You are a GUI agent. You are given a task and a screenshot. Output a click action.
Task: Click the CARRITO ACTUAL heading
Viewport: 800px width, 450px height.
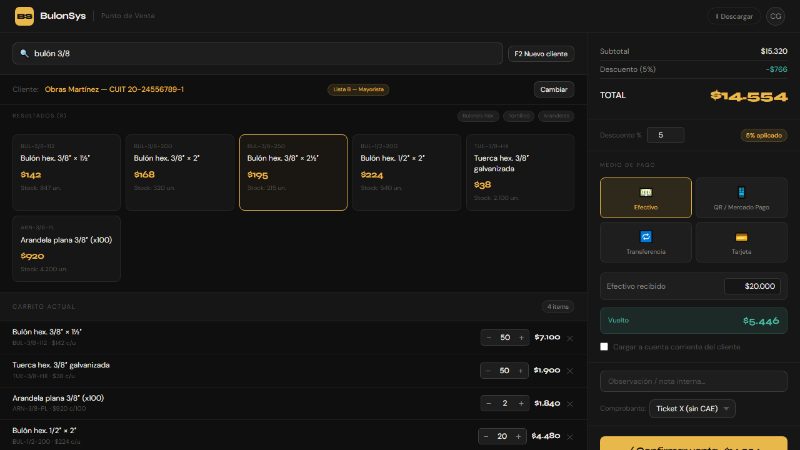point(44,307)
